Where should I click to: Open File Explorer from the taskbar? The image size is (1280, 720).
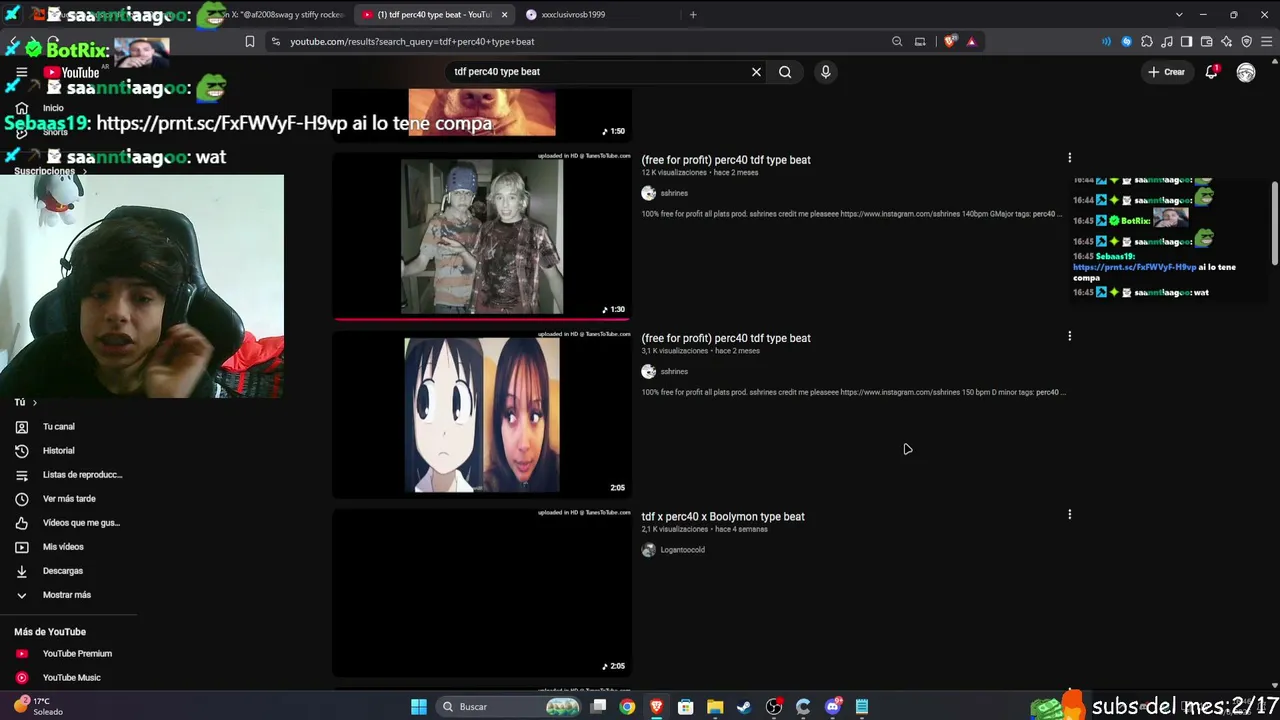point(715,707)
